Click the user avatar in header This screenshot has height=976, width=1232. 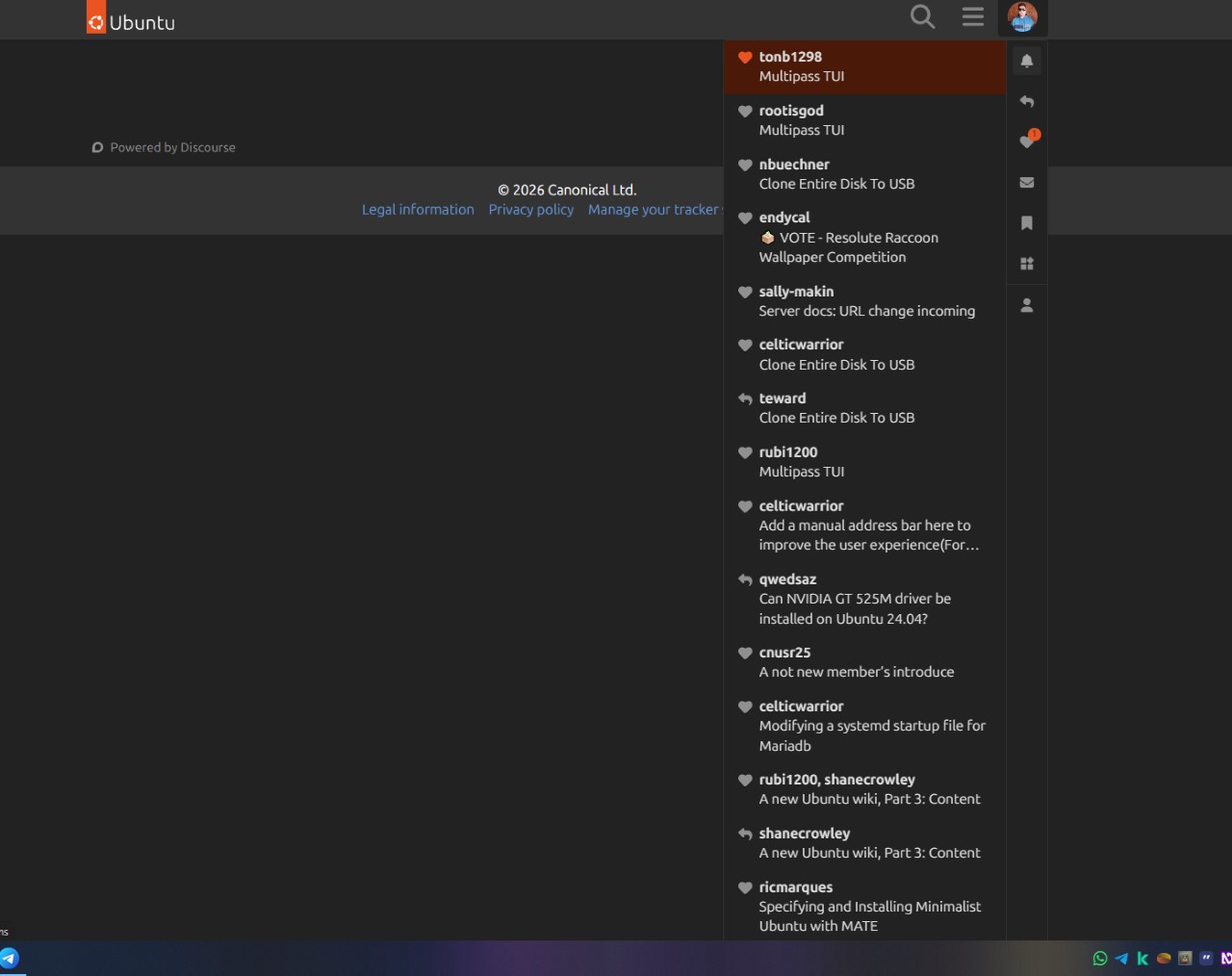click(1022, 17)
